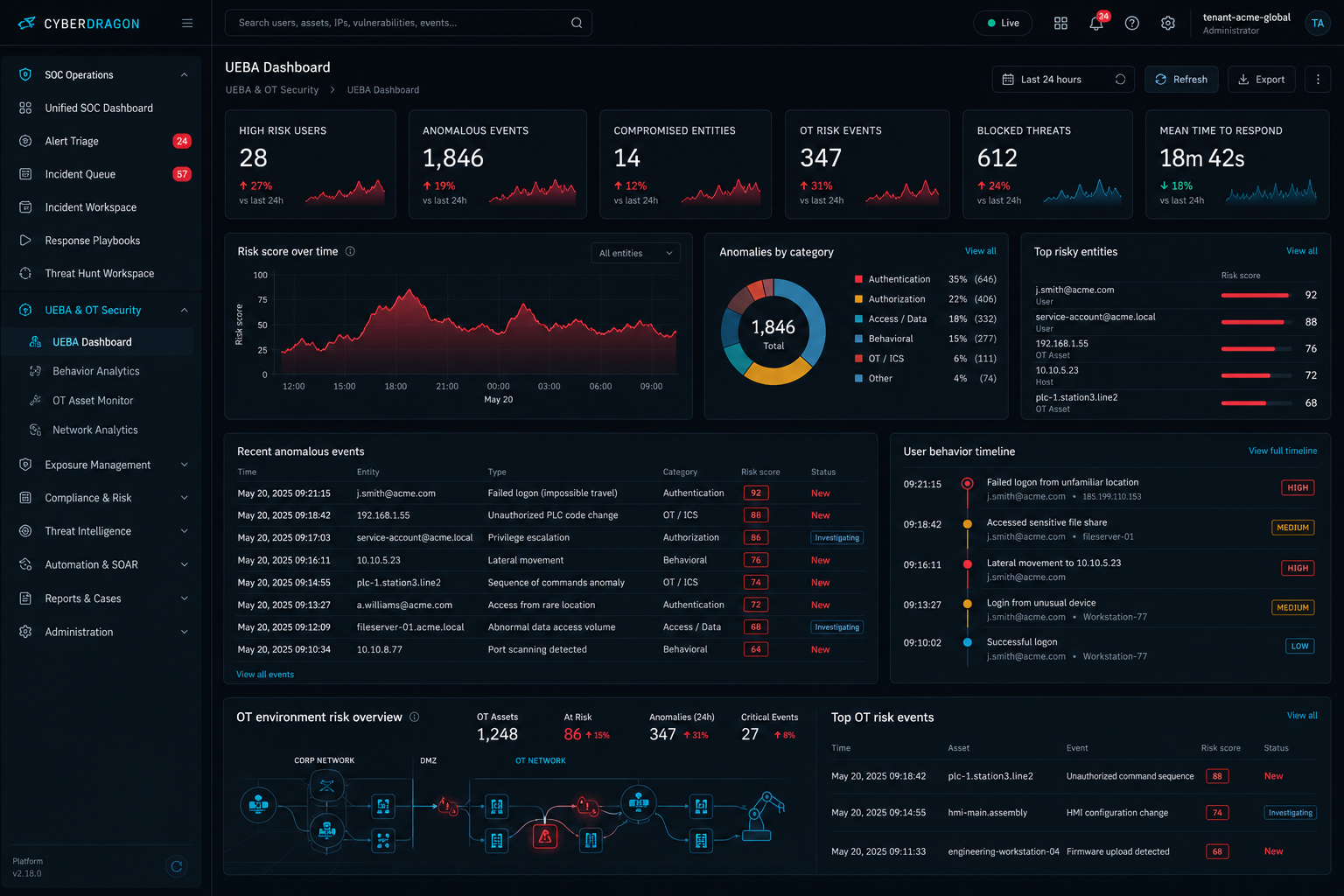Click the OT Asset Monitor icon
The height and width of the screenshot is (896, 1344).
coord(35,401)
